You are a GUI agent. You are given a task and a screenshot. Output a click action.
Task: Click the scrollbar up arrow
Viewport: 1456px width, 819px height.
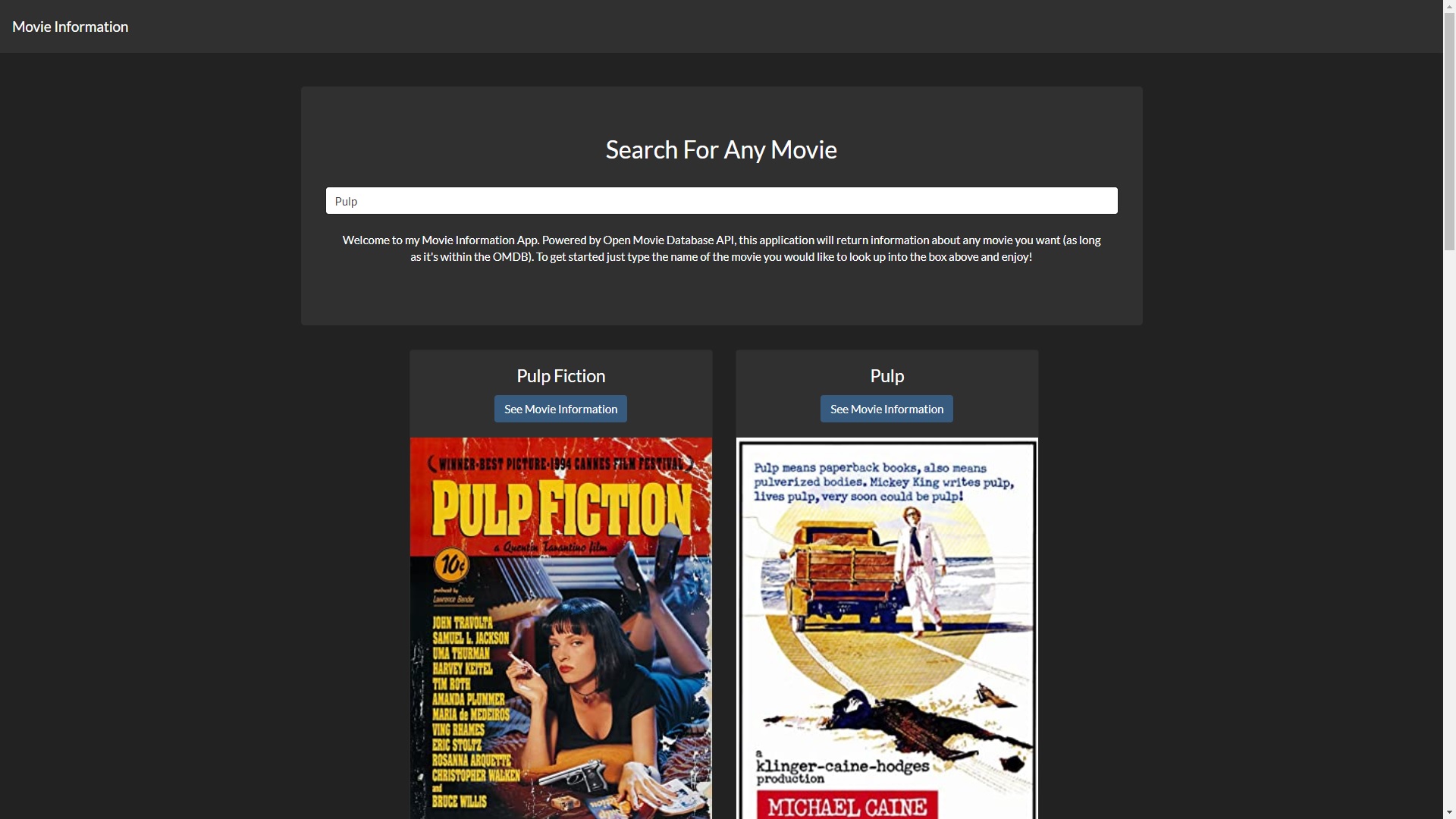(1449, 6)
